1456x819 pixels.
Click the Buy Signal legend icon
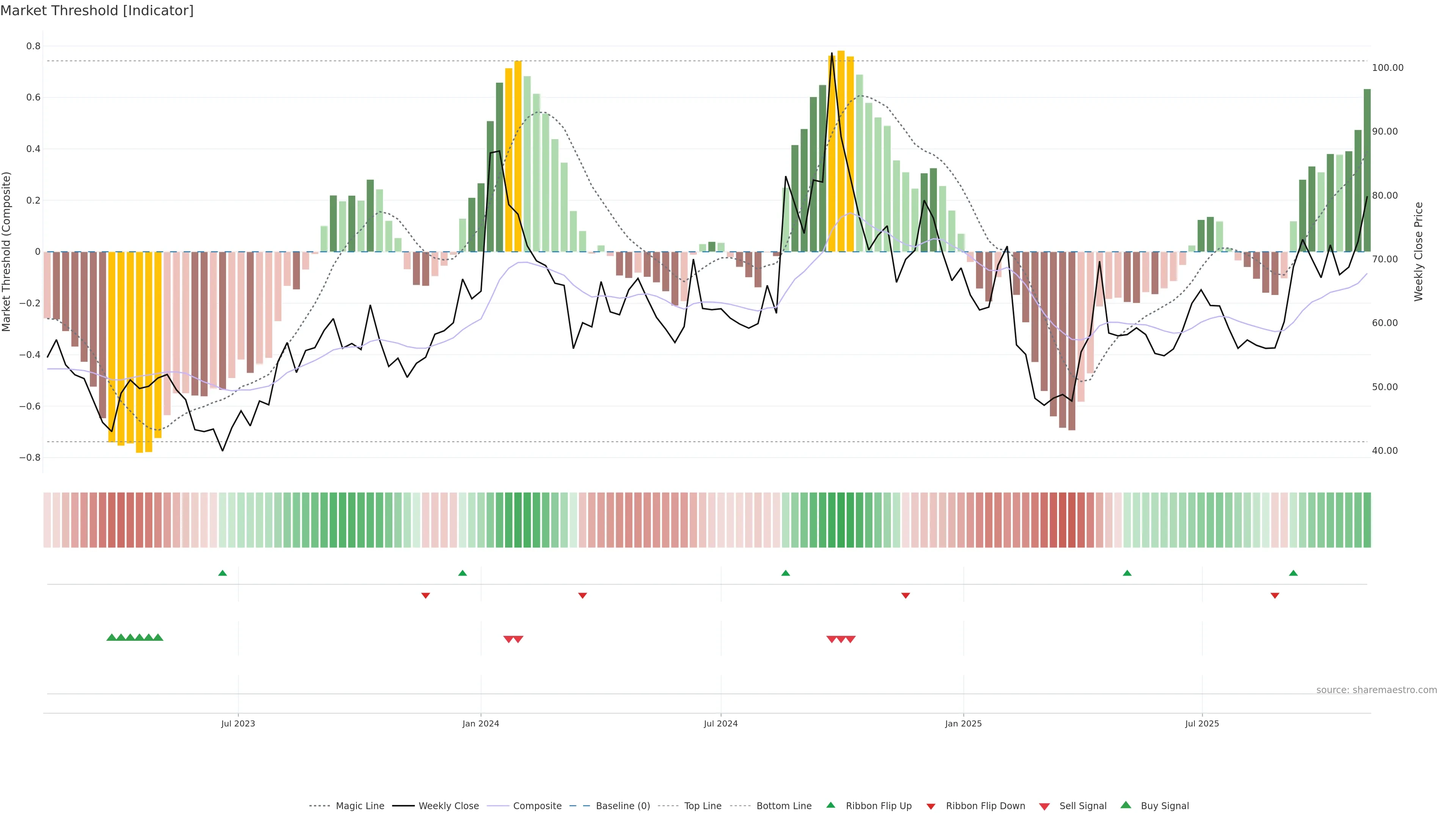click(1126, 805)
